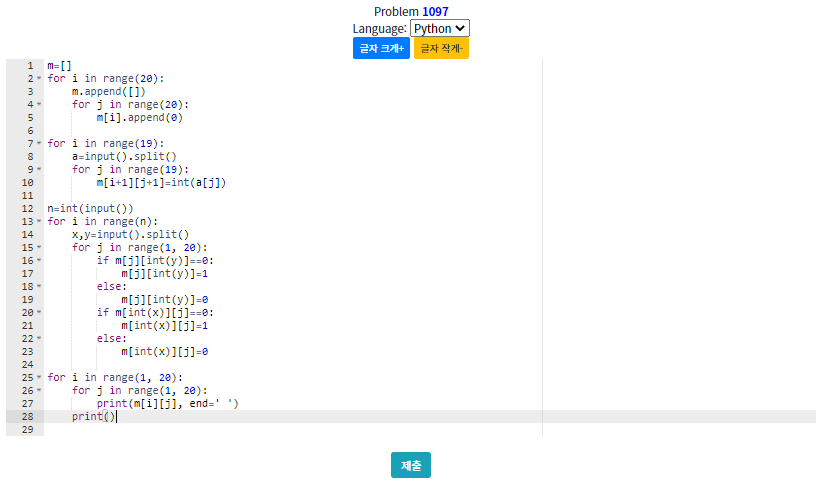Click 'if m[int(x)][j]==0:' code text
The width and height of the screenshot is (829, 484).
tap(155, 313)
